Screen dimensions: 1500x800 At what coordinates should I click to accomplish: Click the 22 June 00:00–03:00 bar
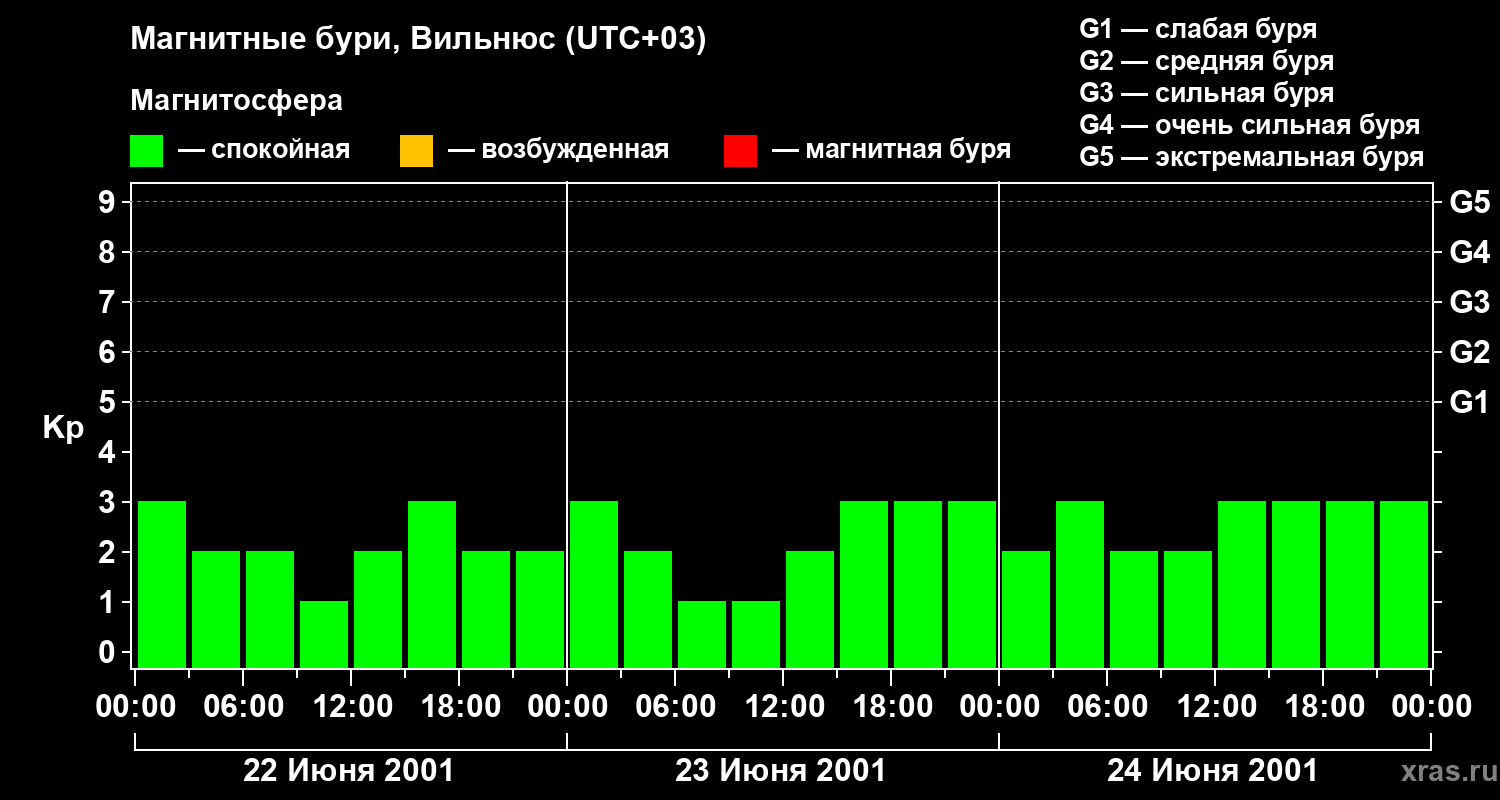pyautogui.click(x=162, y=584)
